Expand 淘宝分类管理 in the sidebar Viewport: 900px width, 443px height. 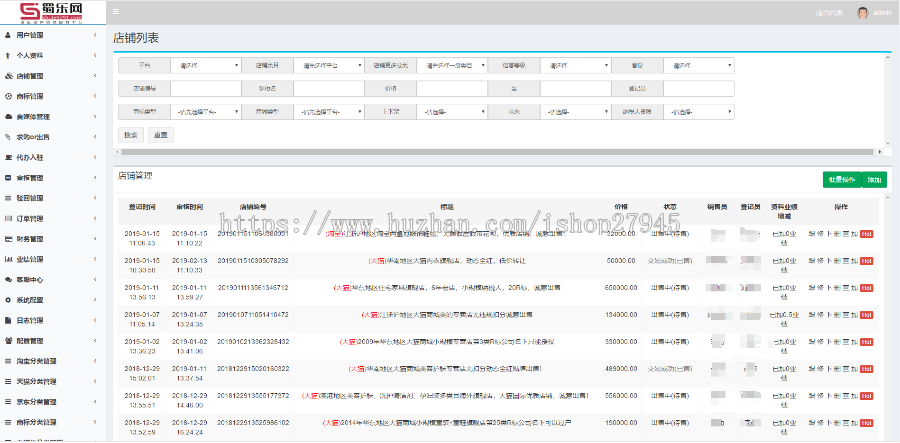coord(53,361)
